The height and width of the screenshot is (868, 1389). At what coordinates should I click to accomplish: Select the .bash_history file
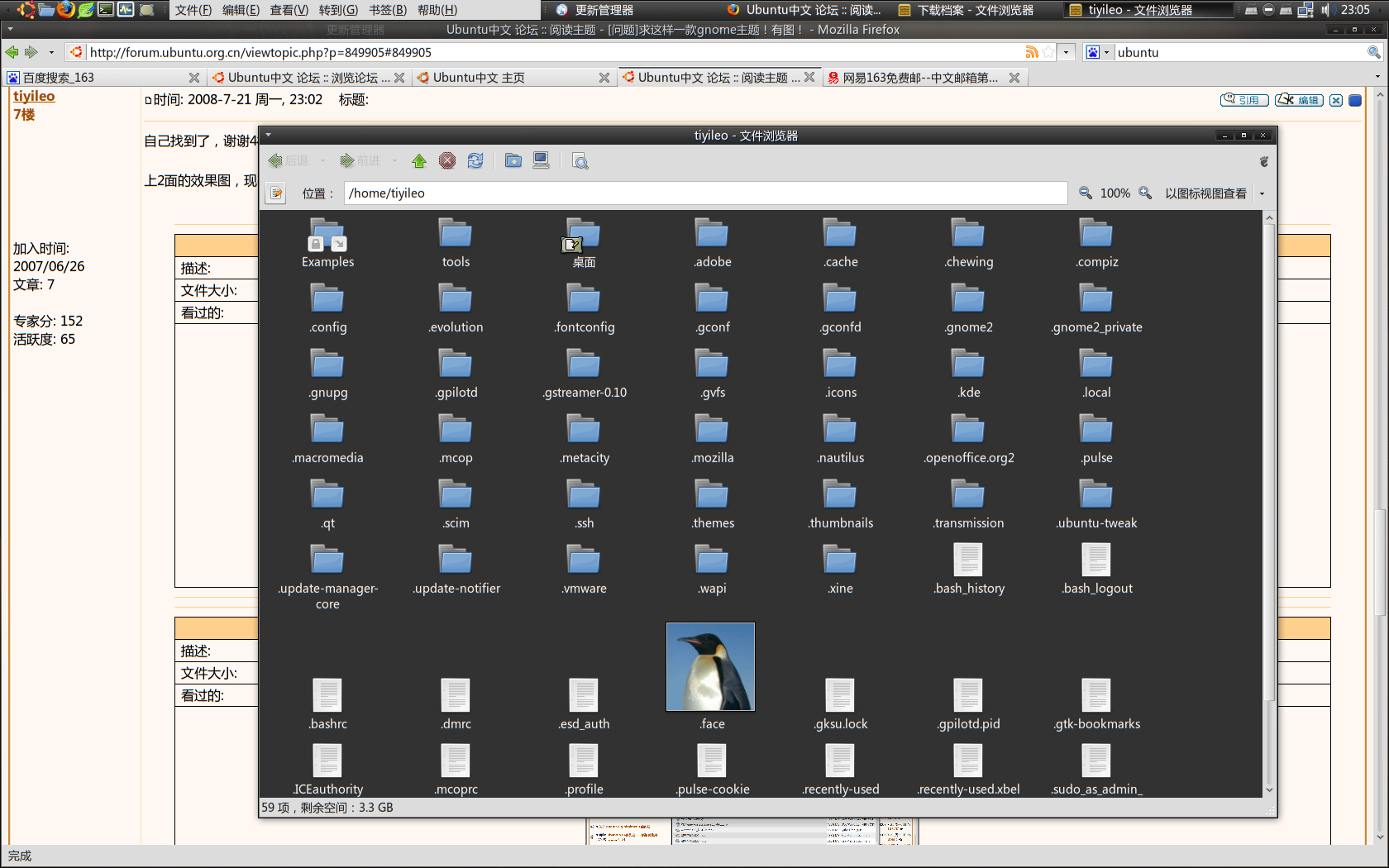[x=968, y=570]
